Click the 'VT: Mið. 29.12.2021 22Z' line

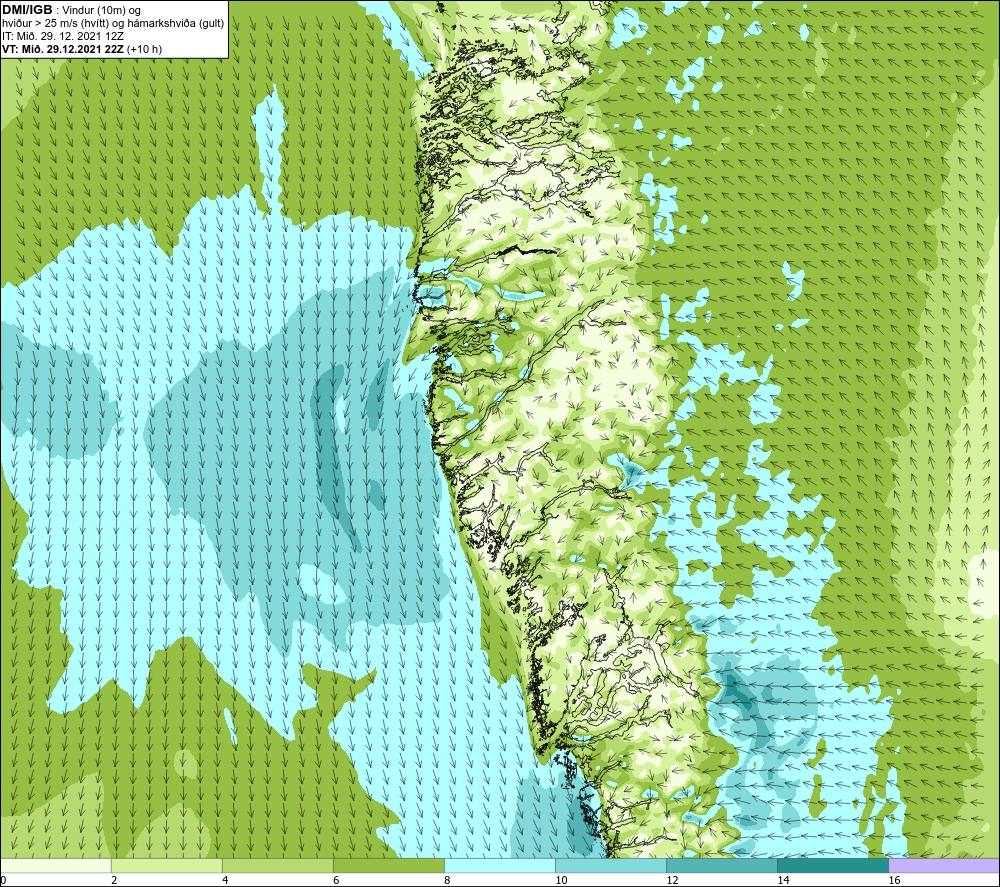pyautogui.click(x=63, y=49)
